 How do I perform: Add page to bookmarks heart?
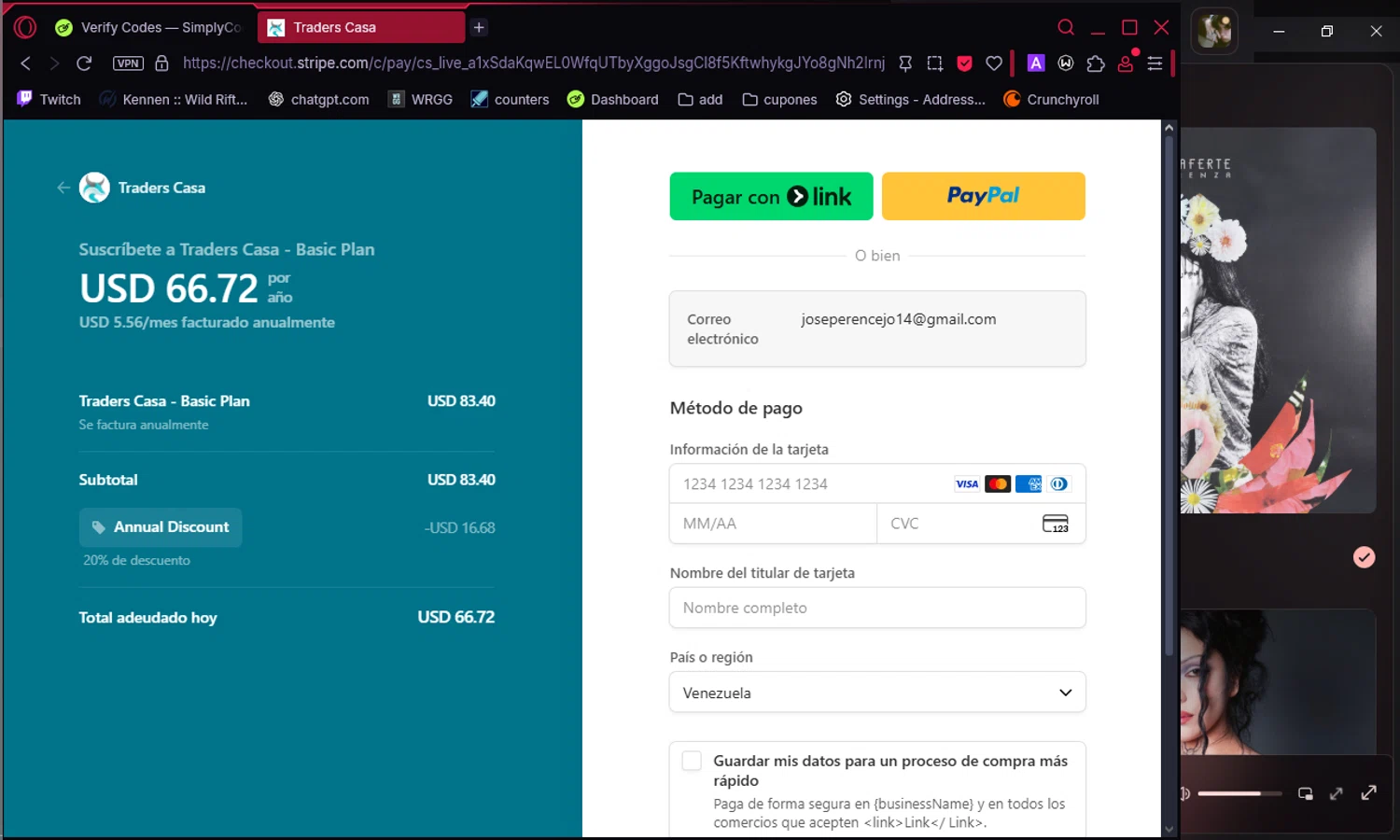click(x=994, y=63)
